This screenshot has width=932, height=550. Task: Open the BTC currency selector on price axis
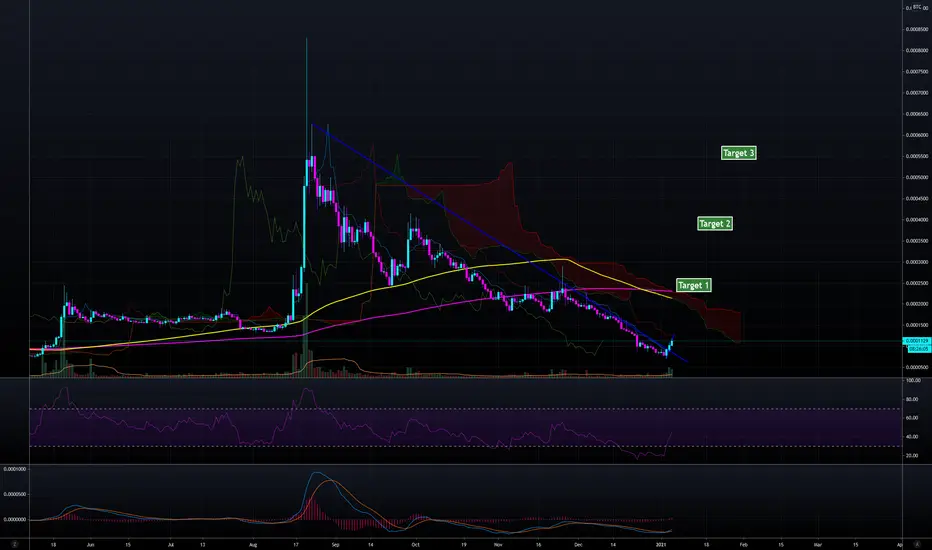917,7
